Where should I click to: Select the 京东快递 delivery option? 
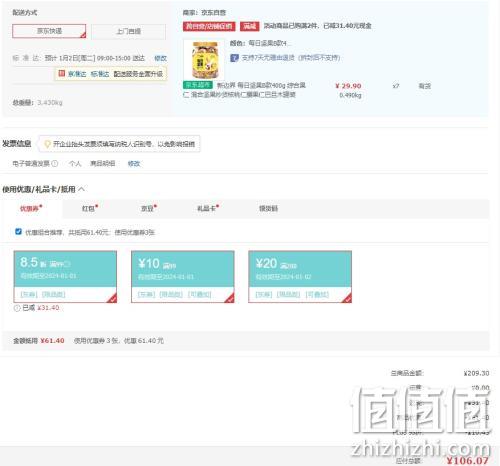click(x=49, y=31)
